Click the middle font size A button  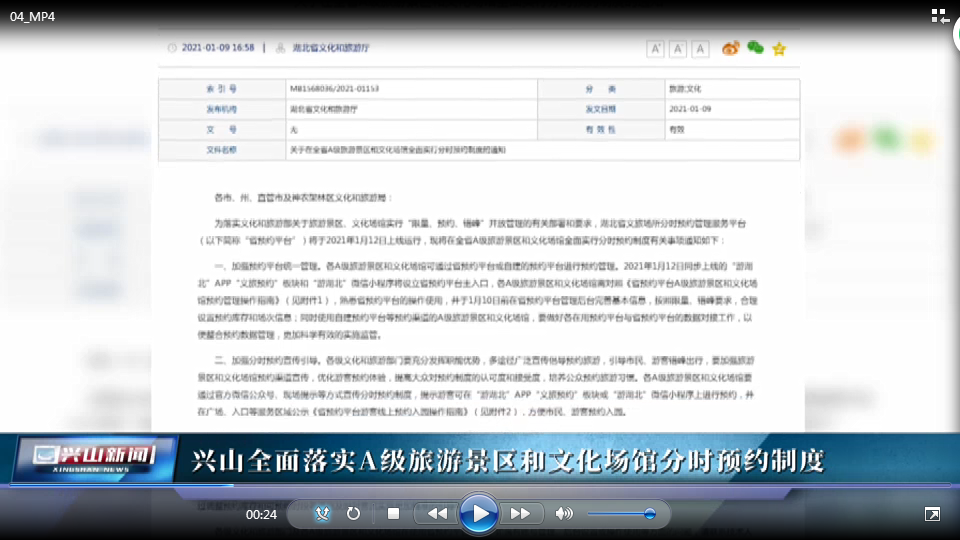[678, 48]
